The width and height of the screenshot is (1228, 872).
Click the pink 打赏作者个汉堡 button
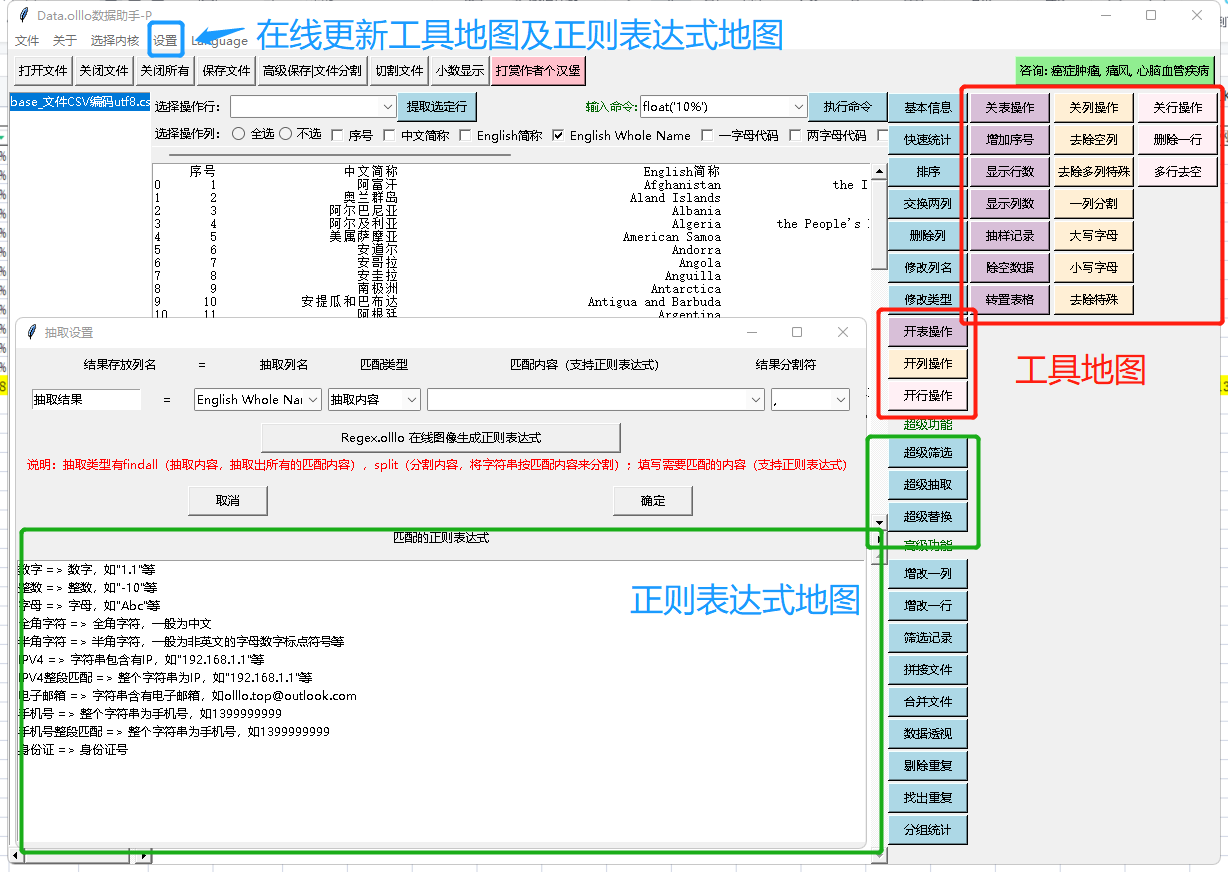coord(537,71)
